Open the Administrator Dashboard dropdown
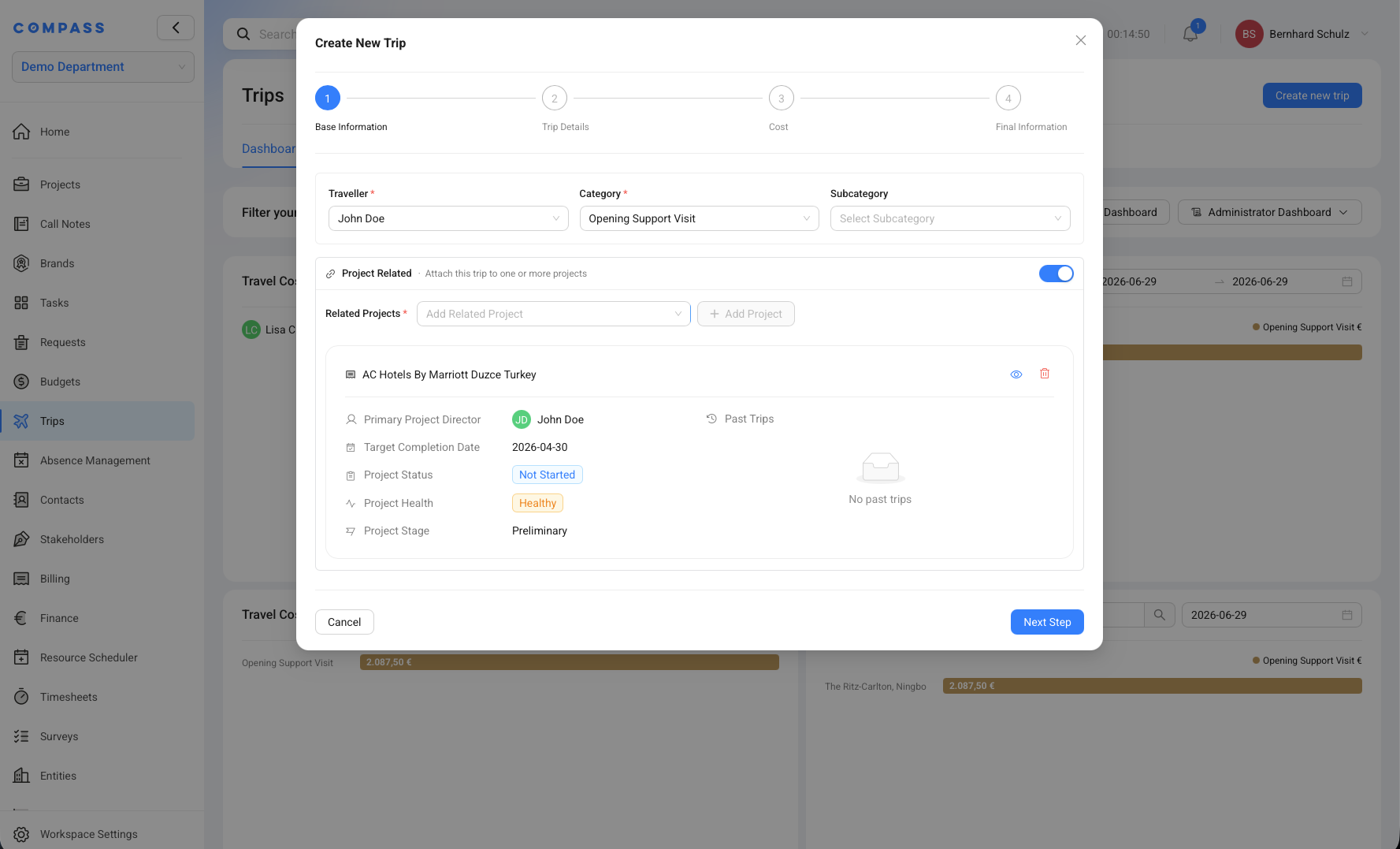This screenshot has height=849, width=1400. pos(1269,212)
